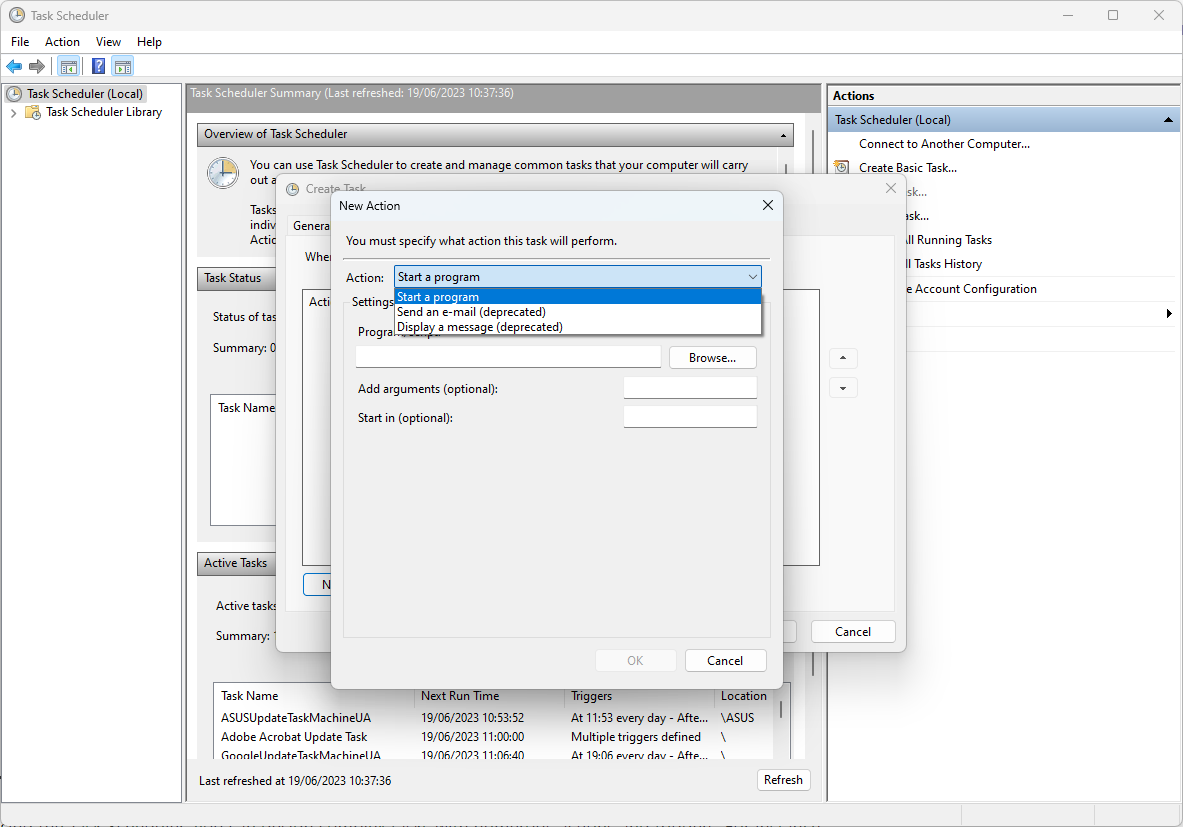Screen dimensions: 1183x827
Task: Close the New Action dialog with X
Action: click(767, 205)
